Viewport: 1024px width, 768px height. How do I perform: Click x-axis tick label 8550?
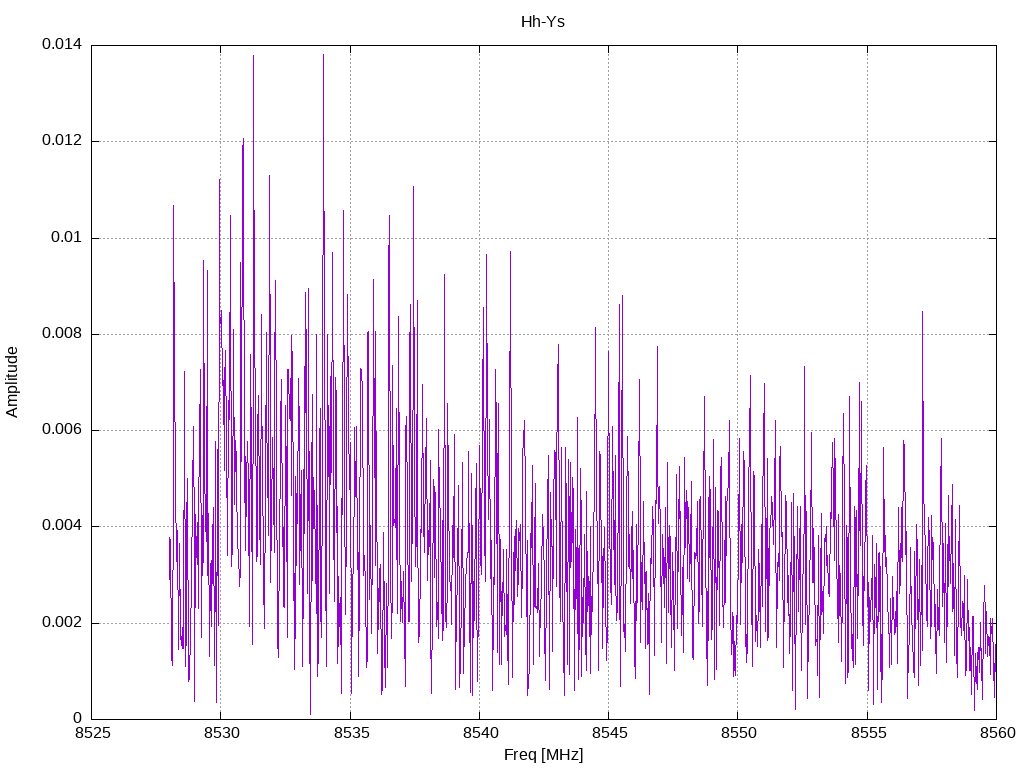pyautogui.click(x=739, y=733)
